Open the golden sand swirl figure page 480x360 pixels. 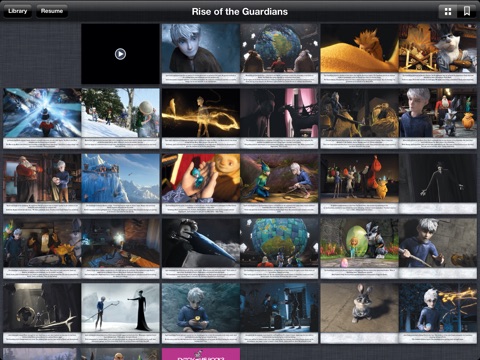click(x=201, y=118)
